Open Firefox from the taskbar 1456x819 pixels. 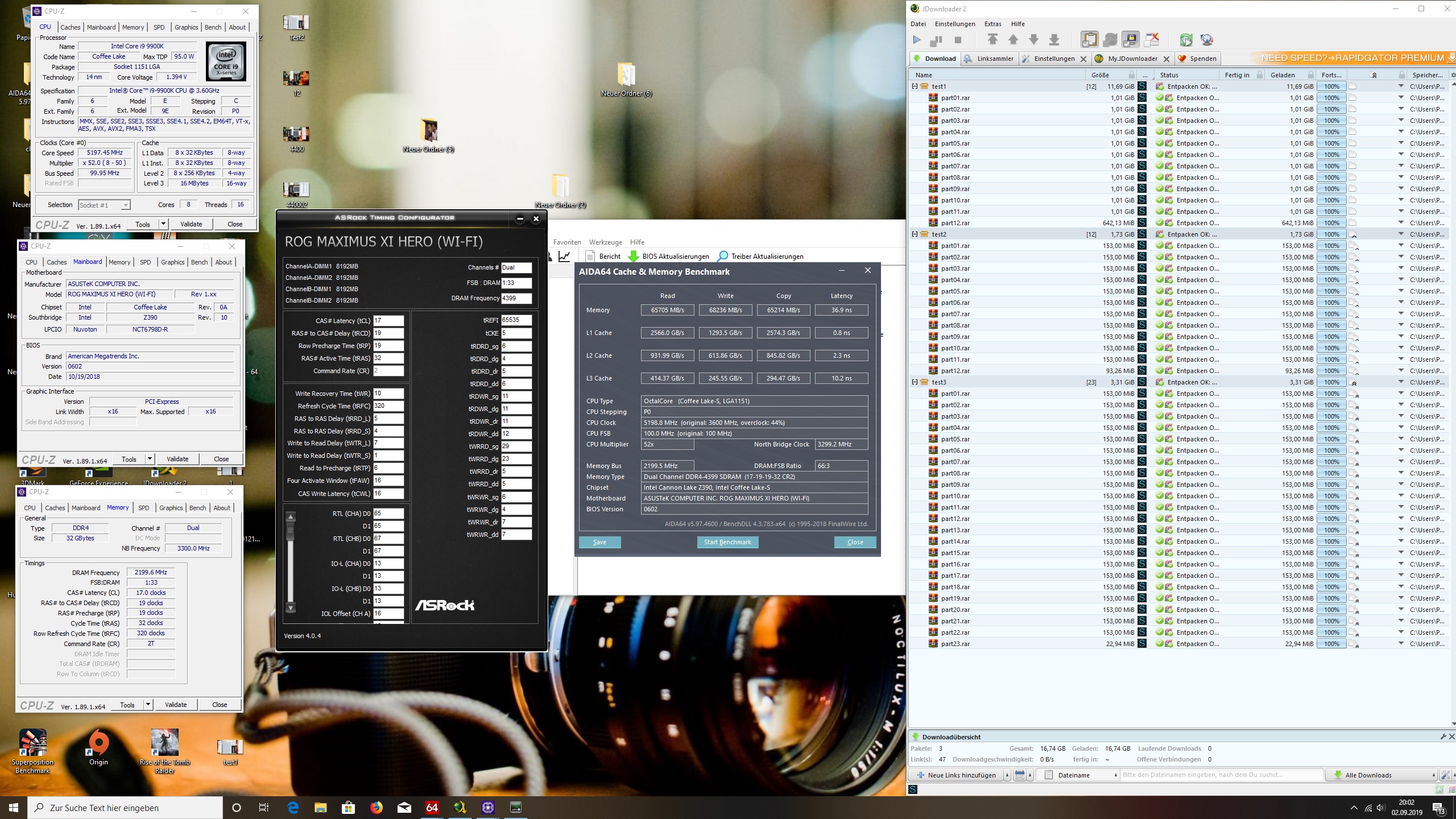(377, 807)
